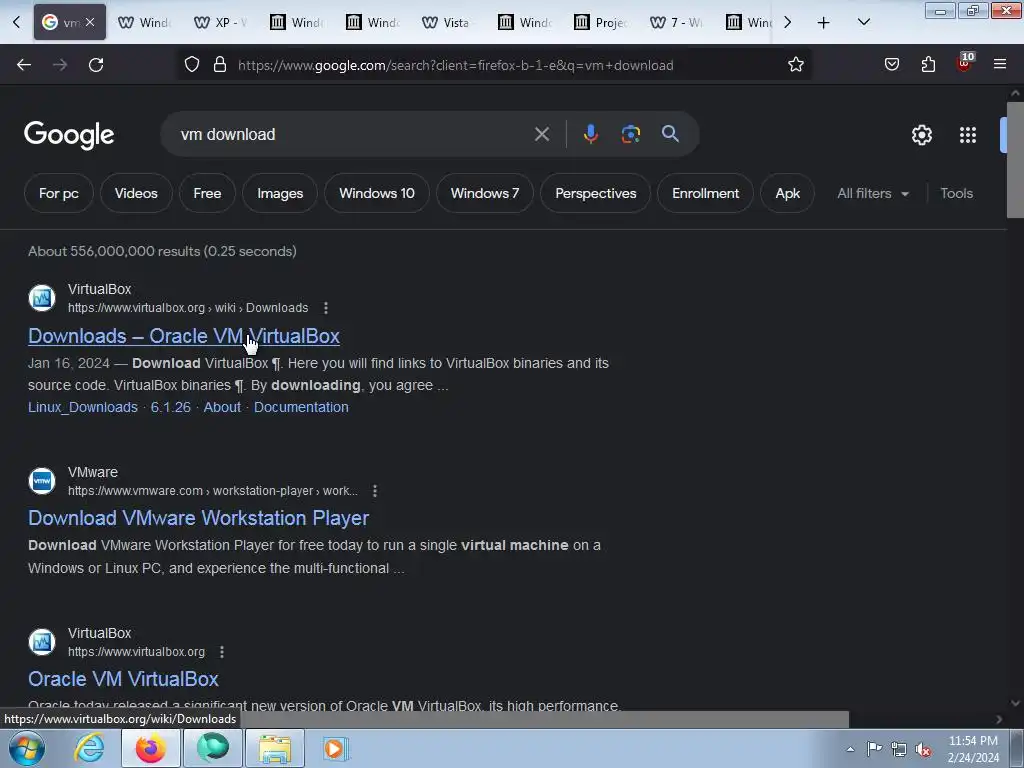The height and width of the screenshot is (768, 1024).
Task: Open Oracle VM VirtualBox result link
Action: pos(123,679)
